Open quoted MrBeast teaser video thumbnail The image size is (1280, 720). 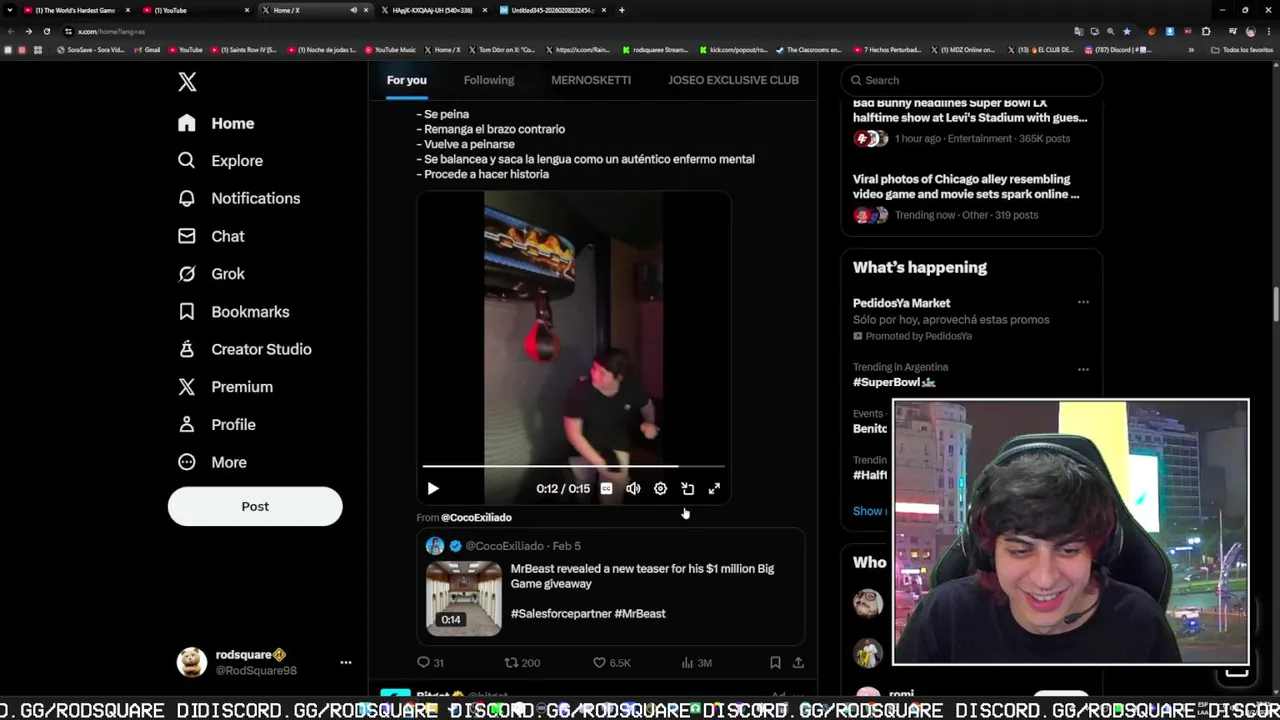464,598
